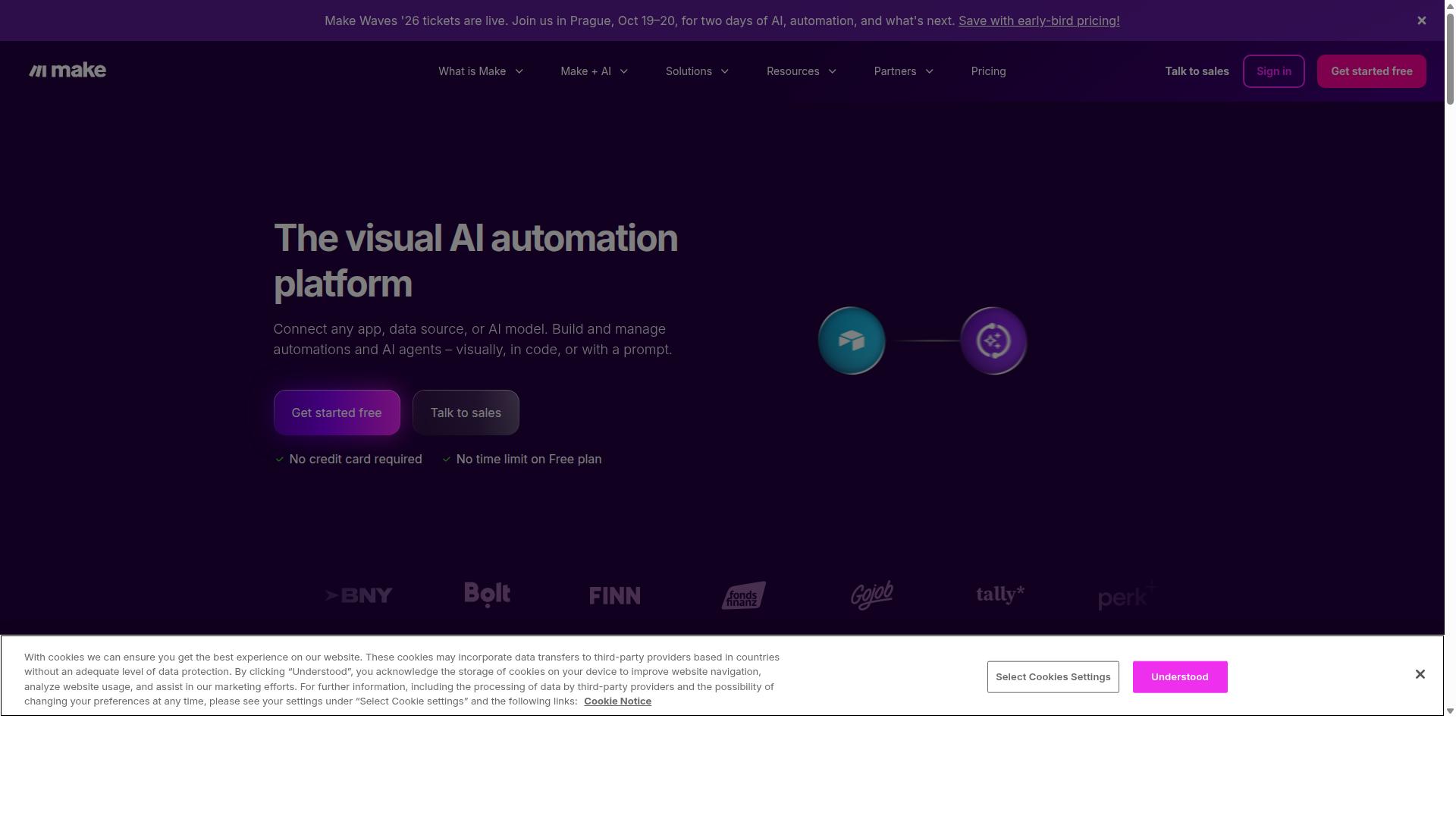Screen dimensions: 1456x819
Task: Open Select Cookies Settings
Action: click(x=1053, y=677)
